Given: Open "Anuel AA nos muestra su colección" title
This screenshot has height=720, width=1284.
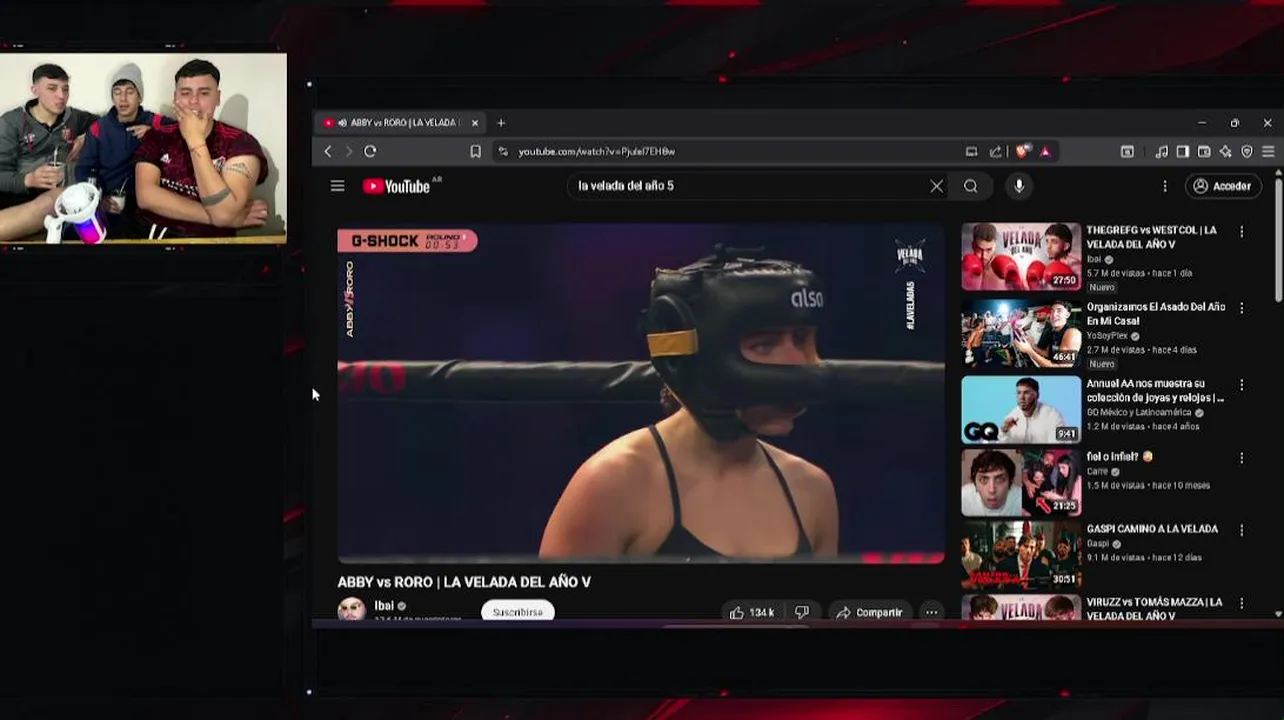Looking at the screenshot, I should (1155, 390).
